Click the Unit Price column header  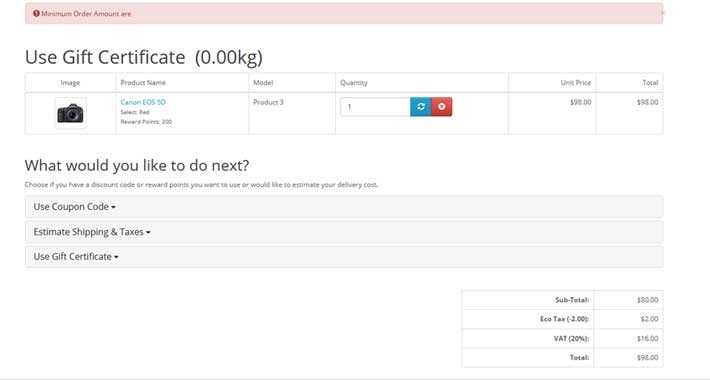coord(576,83)
